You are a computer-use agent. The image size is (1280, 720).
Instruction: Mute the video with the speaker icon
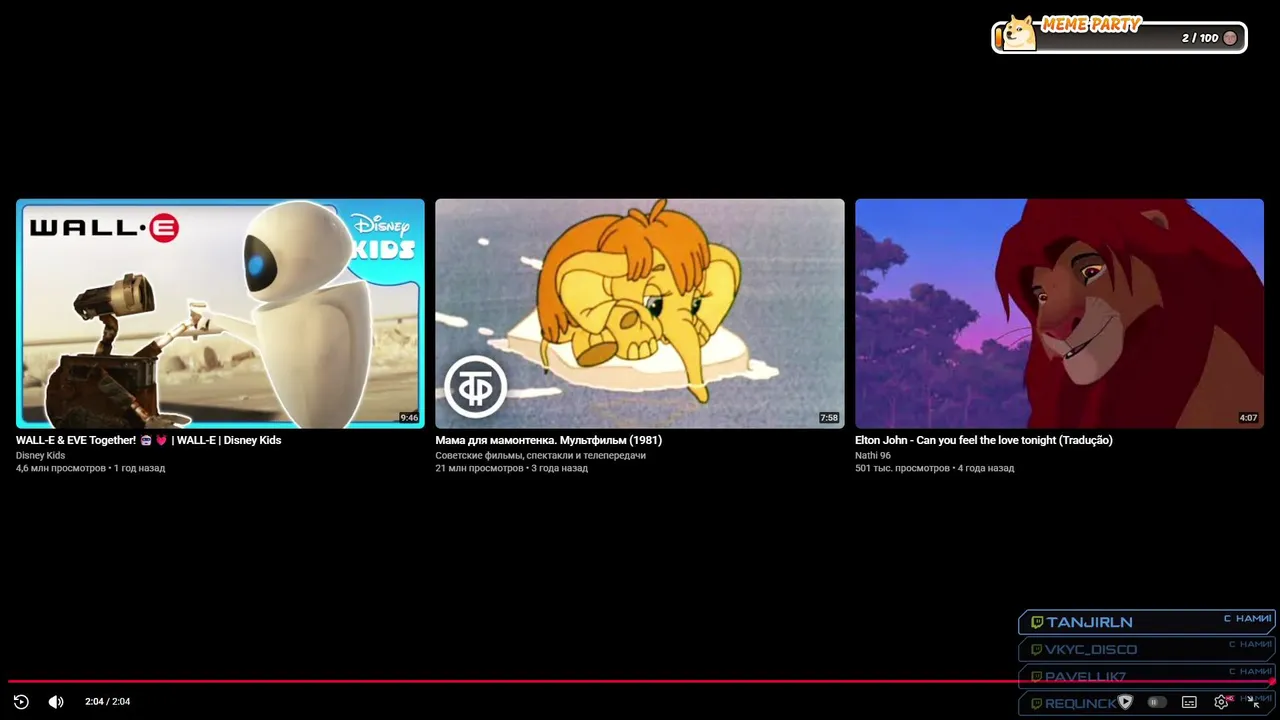[56, 702]
